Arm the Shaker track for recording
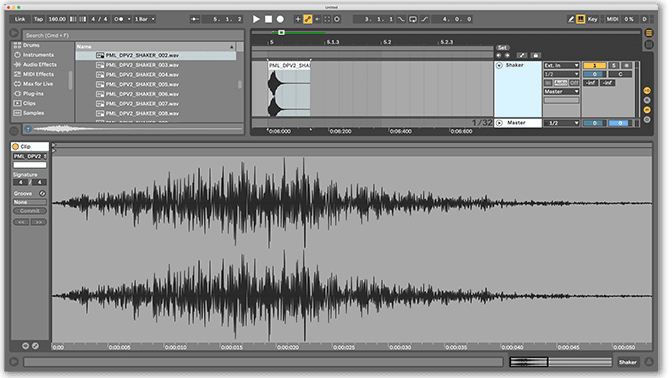This screenshot has width=672, height=378. (626, 65)
